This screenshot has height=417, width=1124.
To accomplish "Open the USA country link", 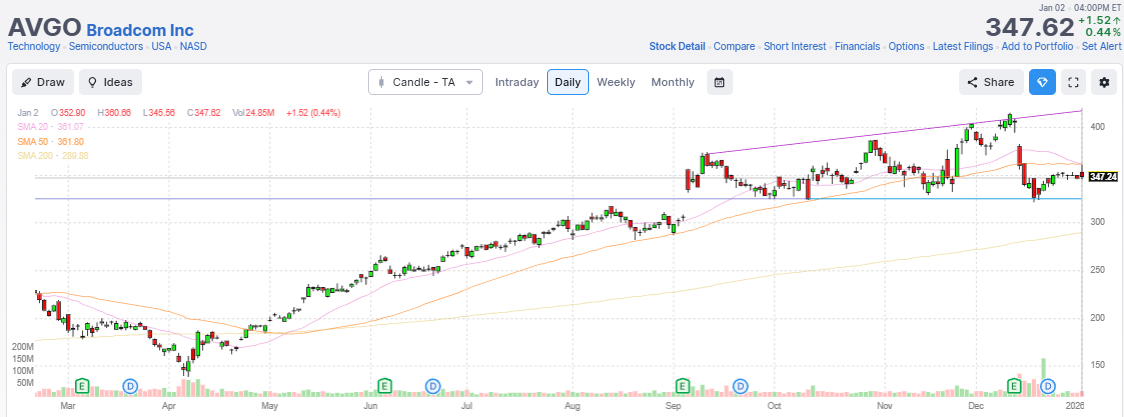I will [x=161, y=47].
